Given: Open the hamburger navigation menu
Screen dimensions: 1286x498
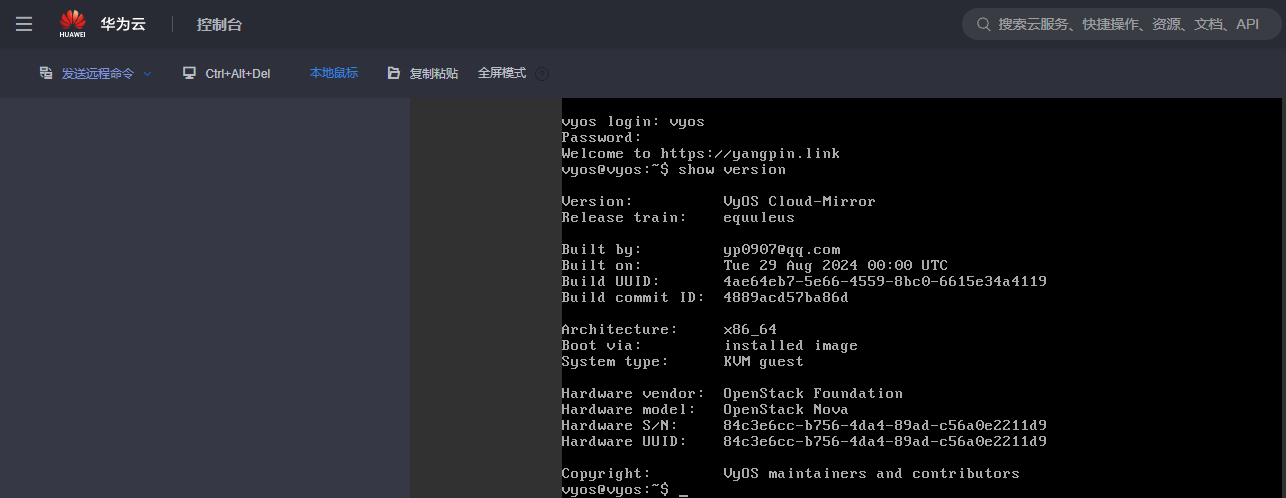Looking at the screenshot, I should click(24, 24).
